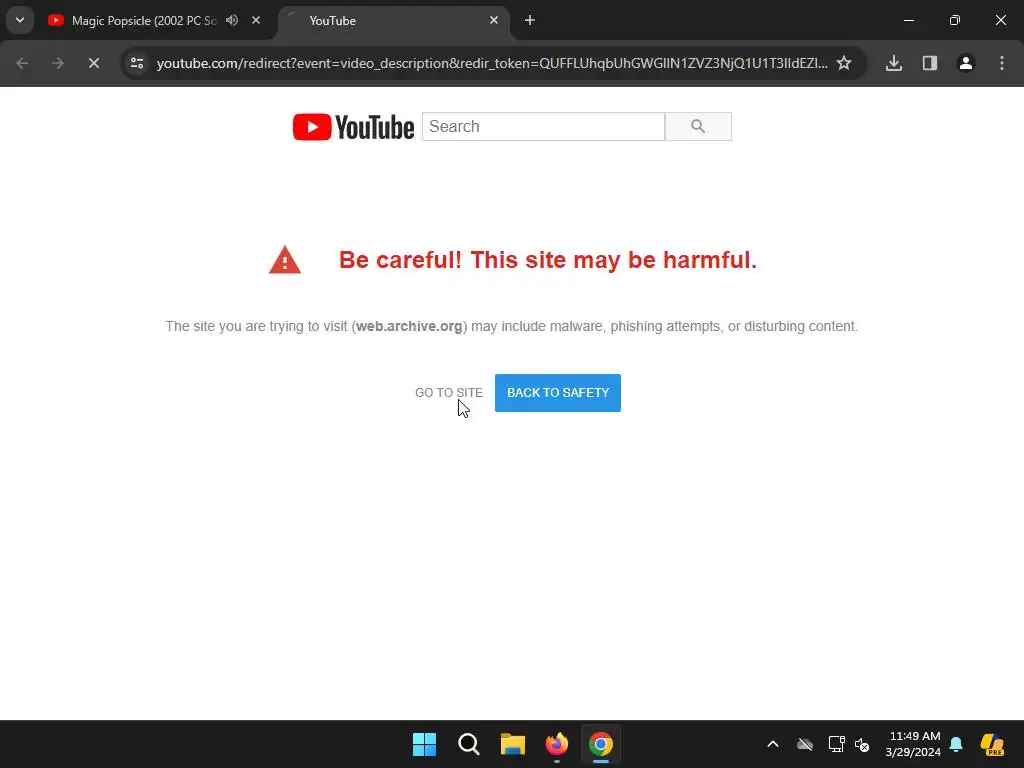Mute the Magic Popsicle tab audio
This screenshot has height=768, width=1024.
tap(232, 20)
